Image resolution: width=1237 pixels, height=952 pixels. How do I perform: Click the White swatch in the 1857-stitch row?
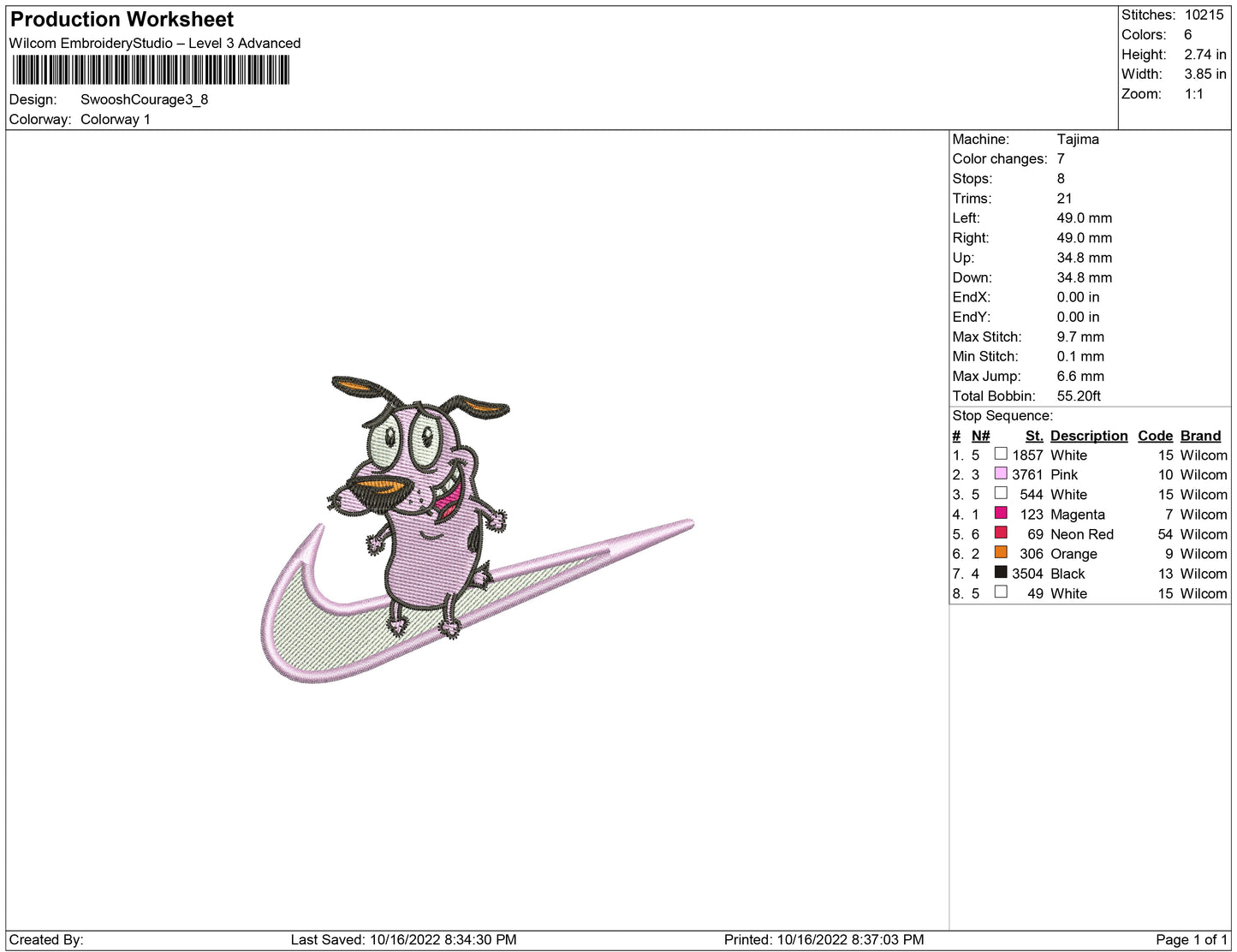point(1001,454)
